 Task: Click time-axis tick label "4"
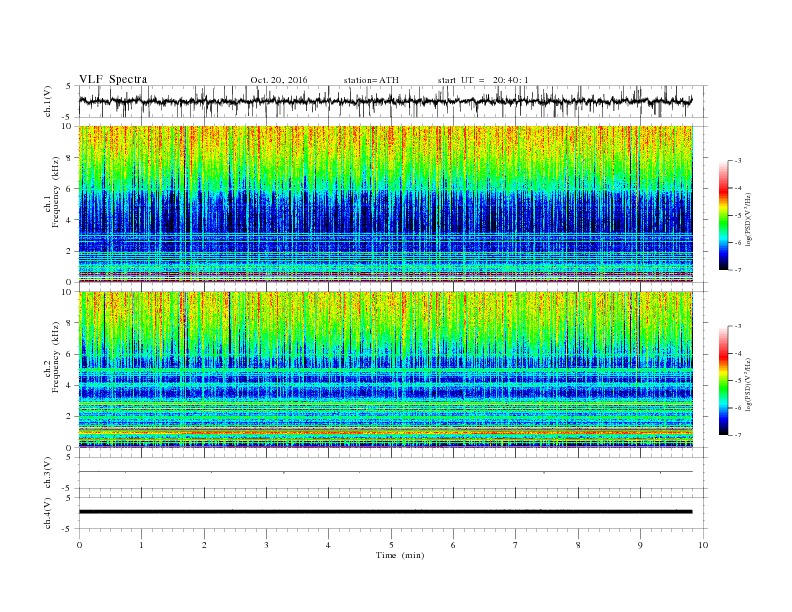[x=328, y=545]
